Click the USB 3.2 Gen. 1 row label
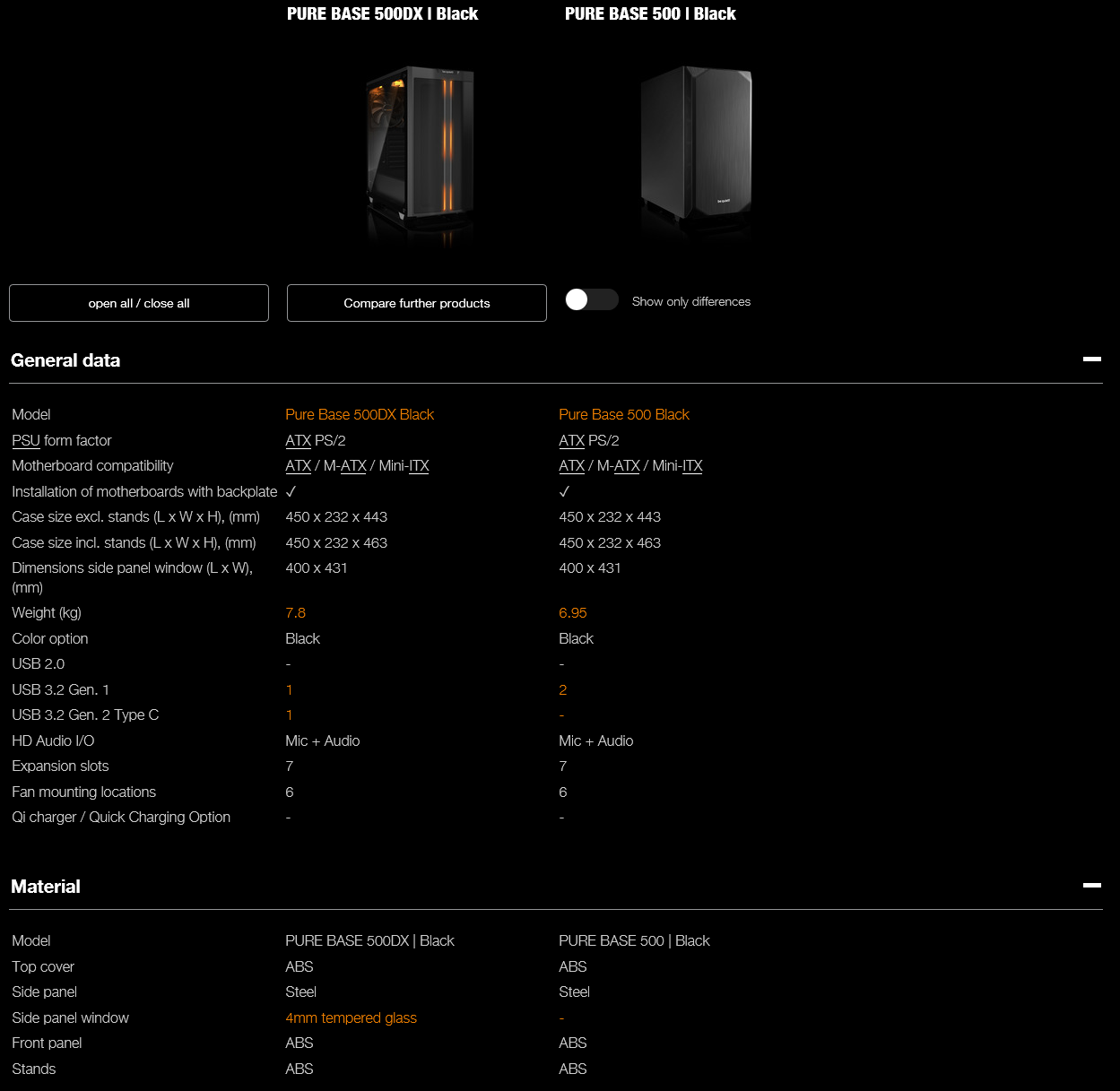The image size is (1120, 1091). point(60,689)
